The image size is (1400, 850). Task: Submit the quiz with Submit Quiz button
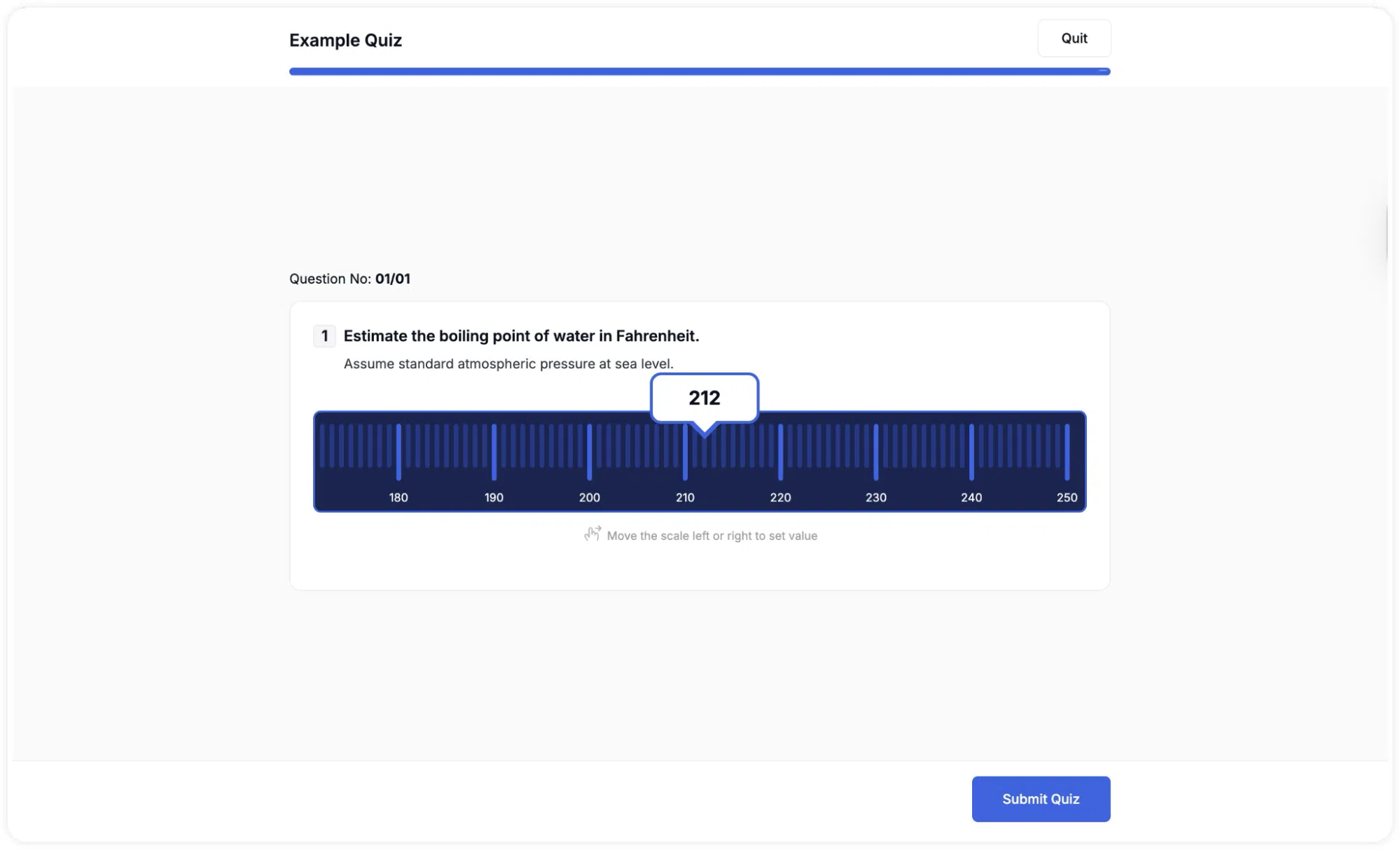click(1041, 799)
